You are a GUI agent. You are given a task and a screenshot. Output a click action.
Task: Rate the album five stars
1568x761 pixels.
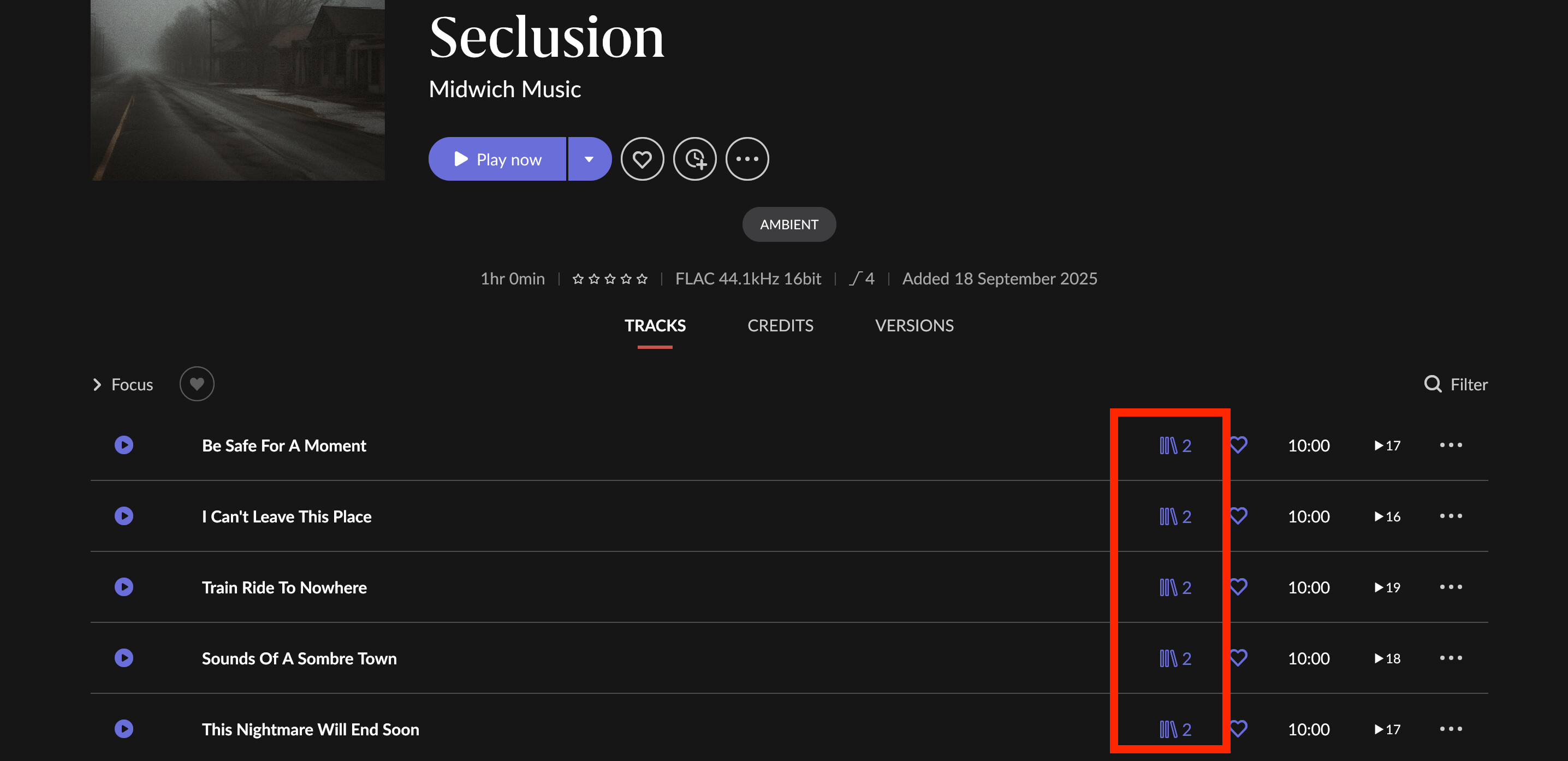(x=642, y=279)
